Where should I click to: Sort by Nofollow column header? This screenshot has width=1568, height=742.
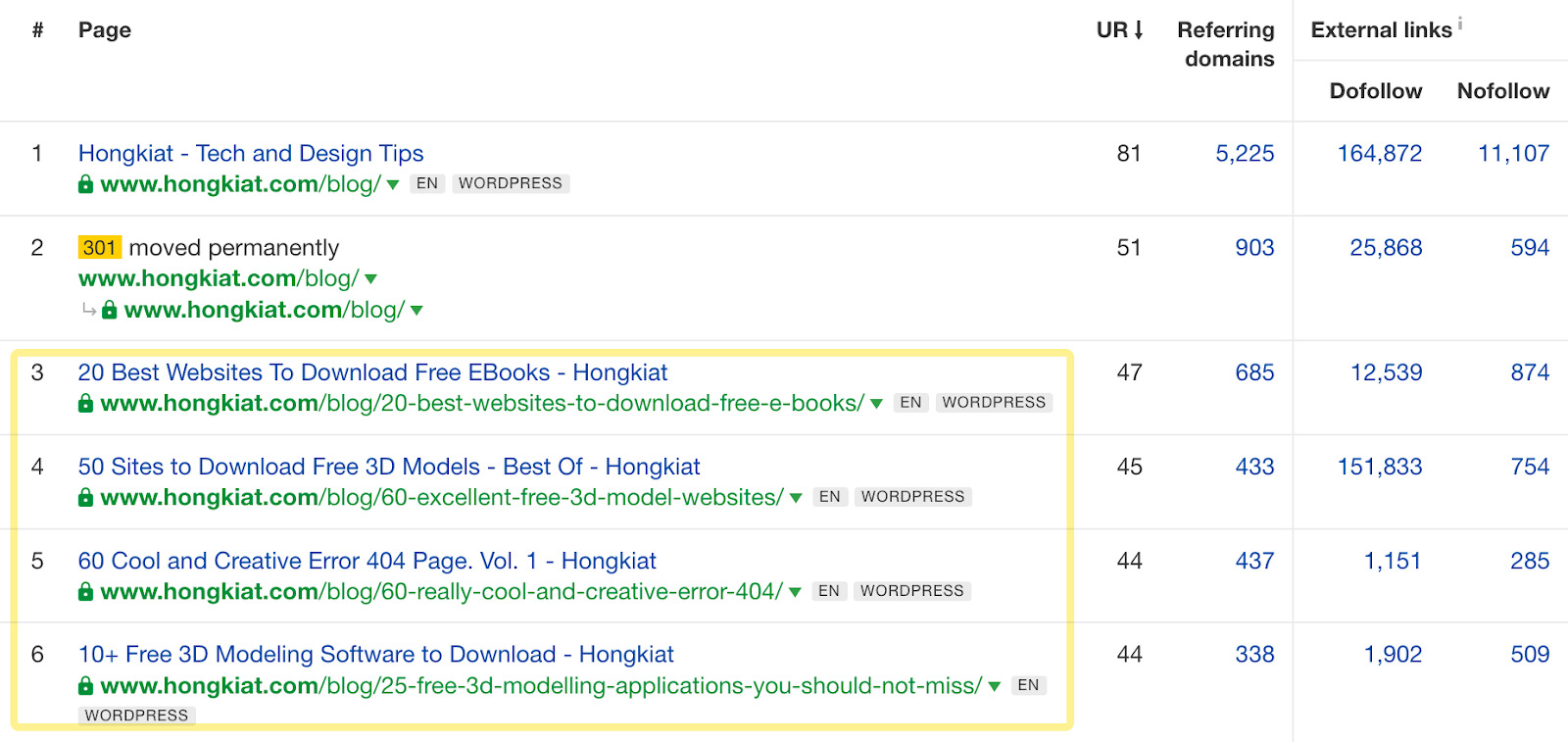(x=1502, y=91)
